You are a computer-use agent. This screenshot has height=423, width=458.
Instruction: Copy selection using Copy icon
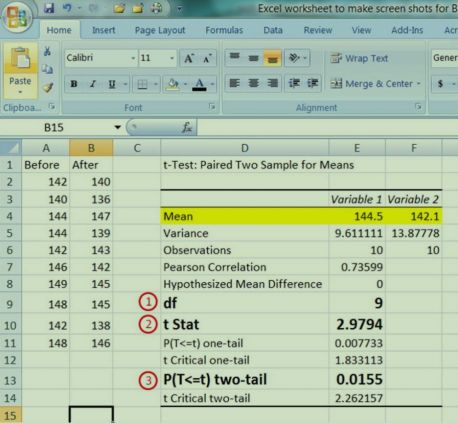point(48,69)
